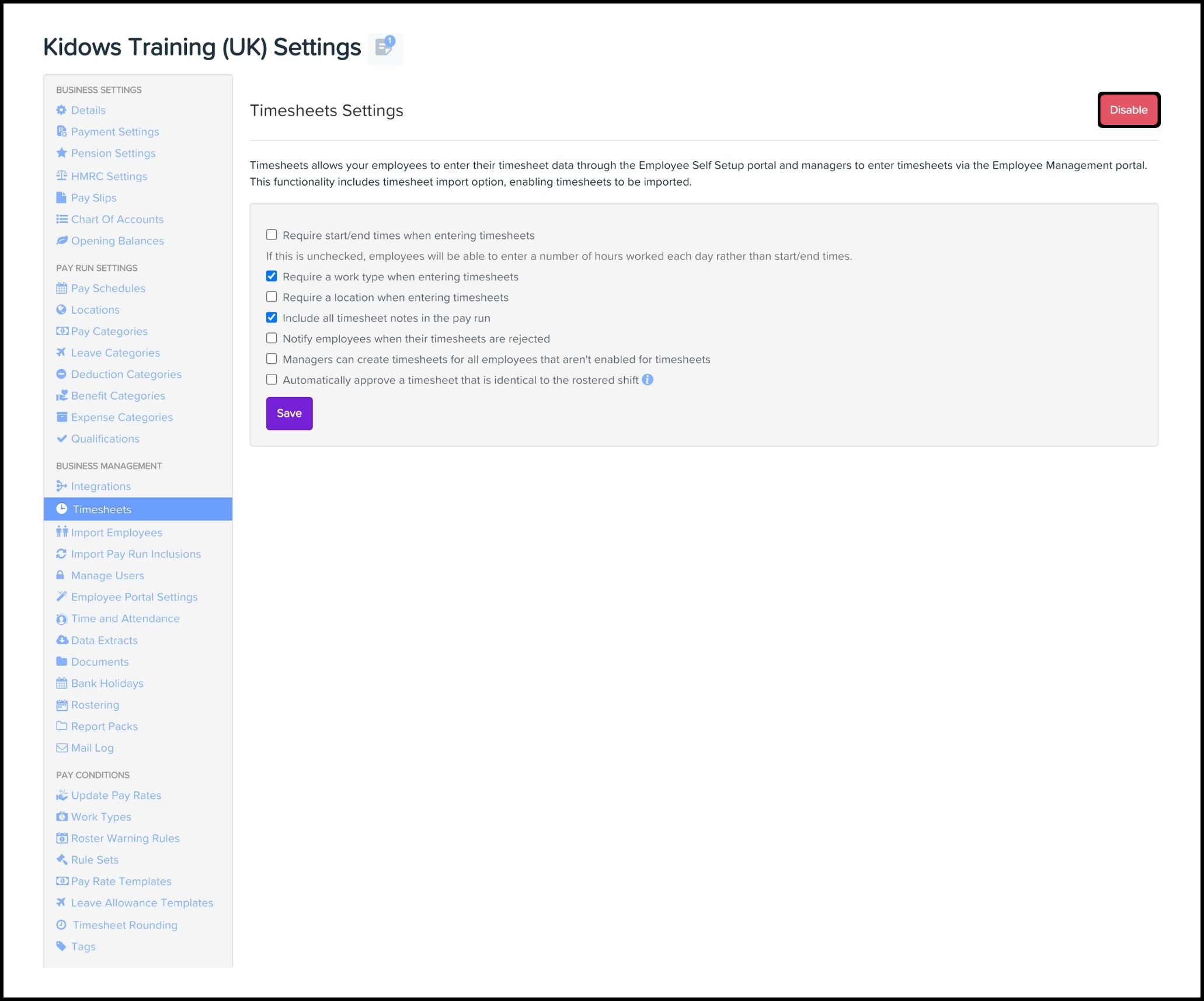Uncheck Require a work type checkbox
Image resolution: width=1204 pixels, height=1001 pixels.
click(272, 276)
